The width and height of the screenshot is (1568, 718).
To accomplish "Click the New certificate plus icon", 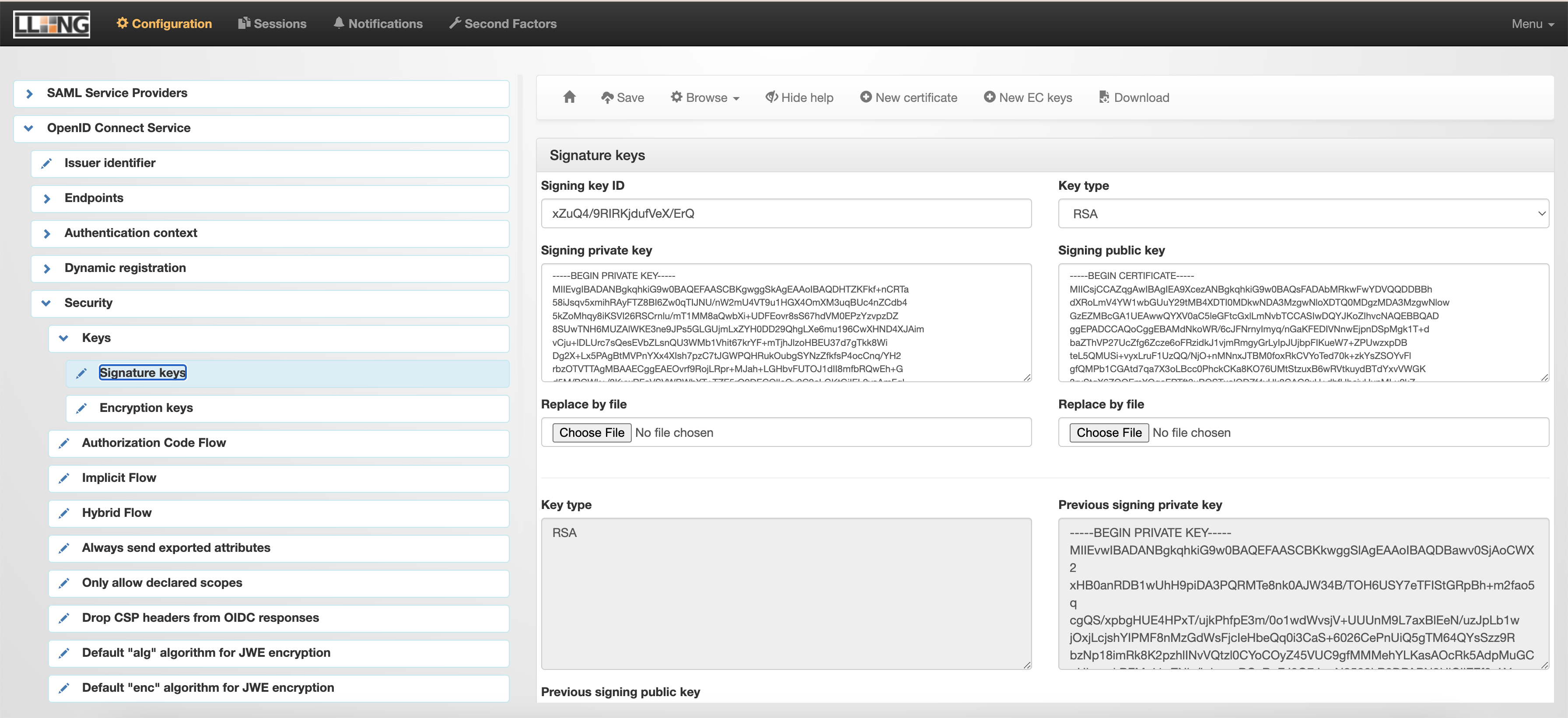I will [x=865, y=98].
